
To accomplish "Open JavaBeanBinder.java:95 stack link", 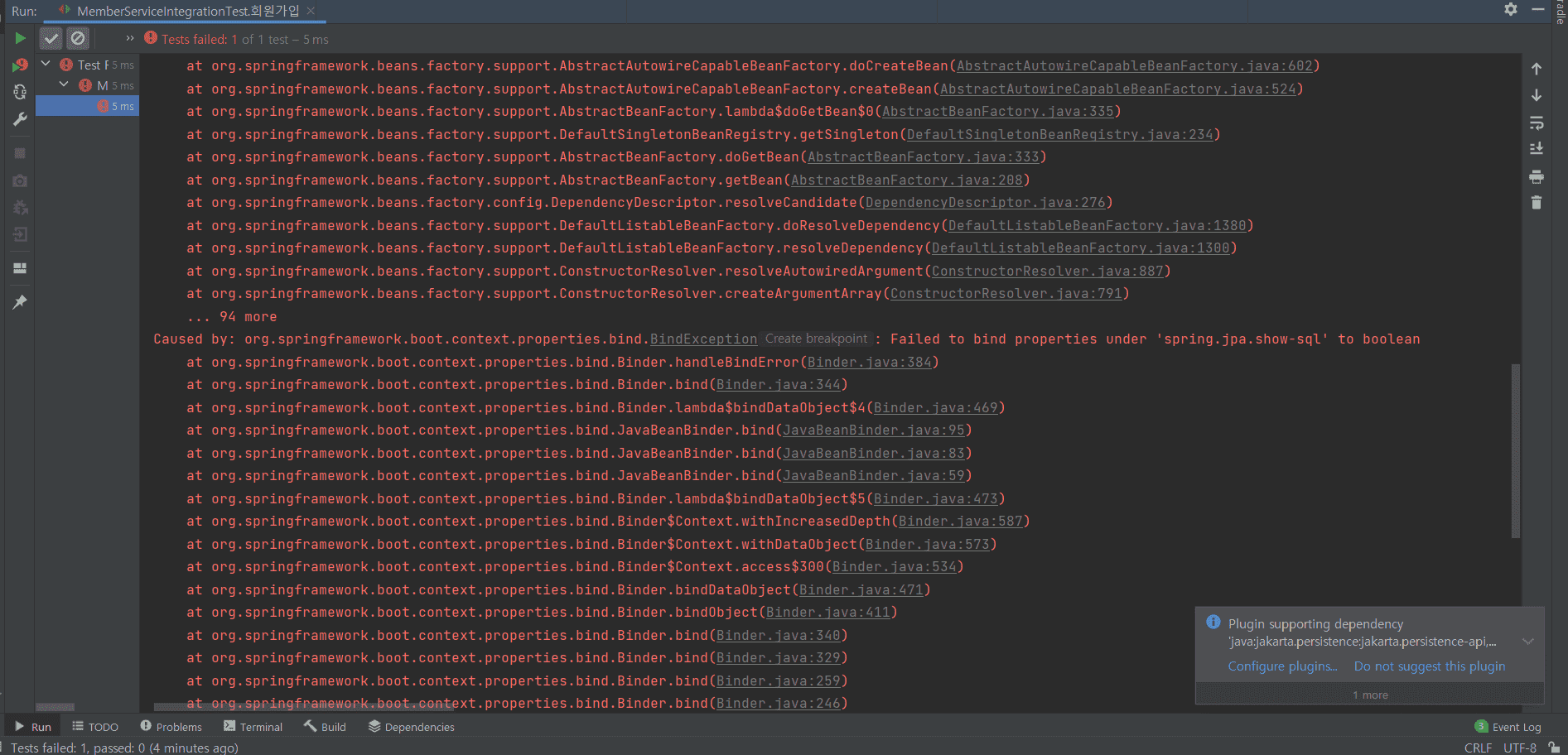I will coord(873,430).
